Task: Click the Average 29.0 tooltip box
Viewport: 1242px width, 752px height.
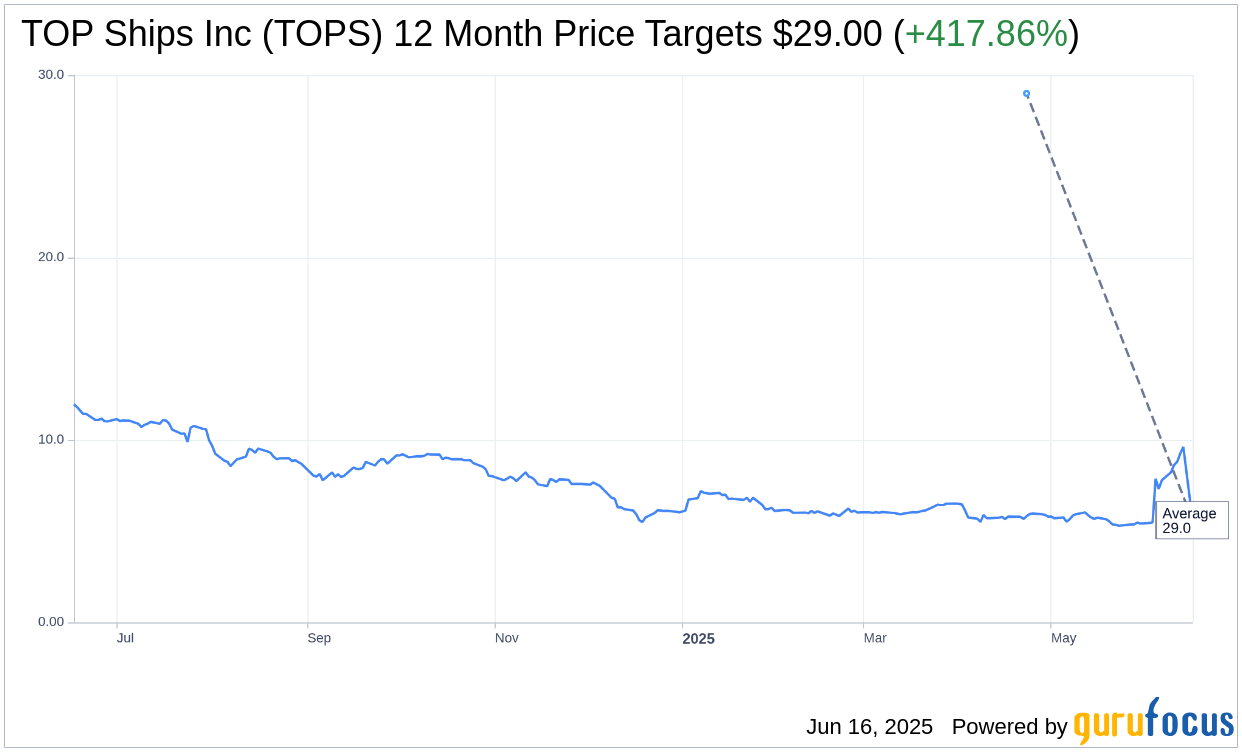Action: pyautogui.click(x=1191, y=520)
